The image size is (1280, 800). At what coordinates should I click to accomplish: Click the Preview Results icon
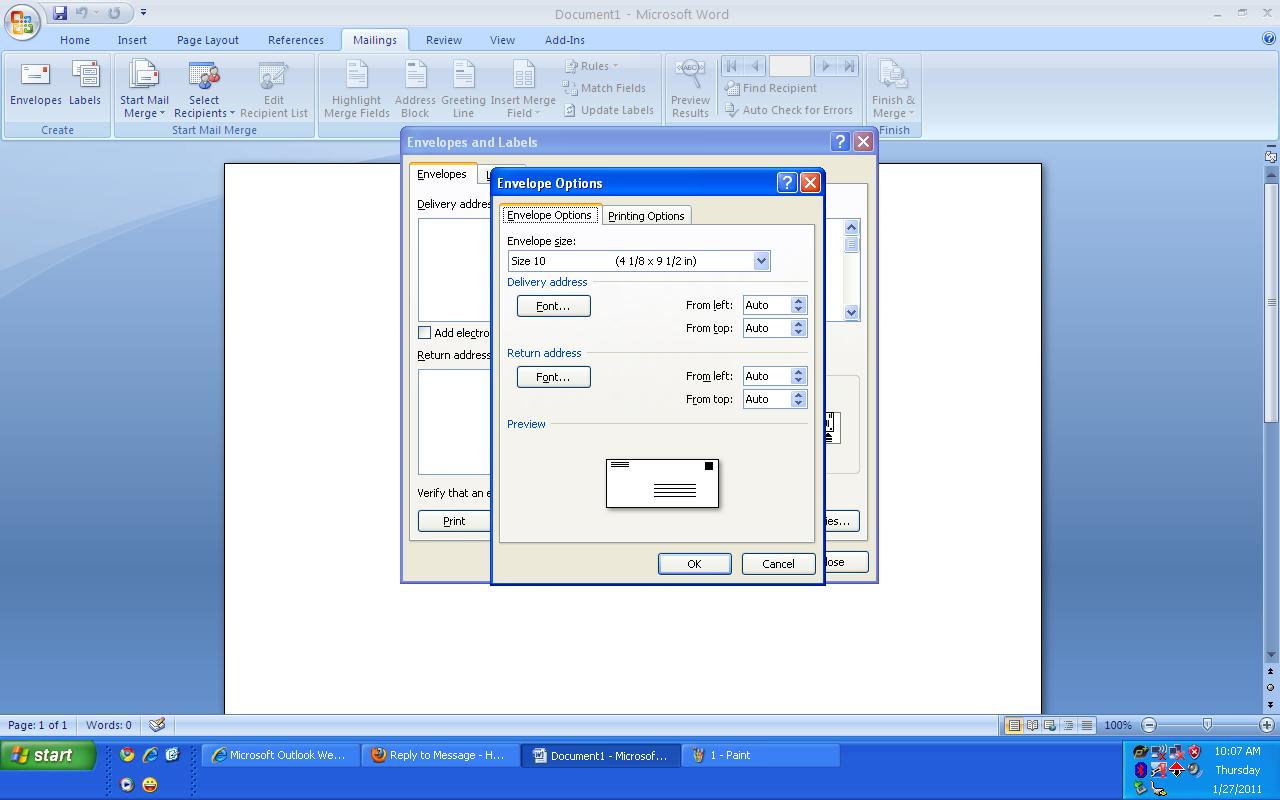pyautogui.click(x=690, y=90)
